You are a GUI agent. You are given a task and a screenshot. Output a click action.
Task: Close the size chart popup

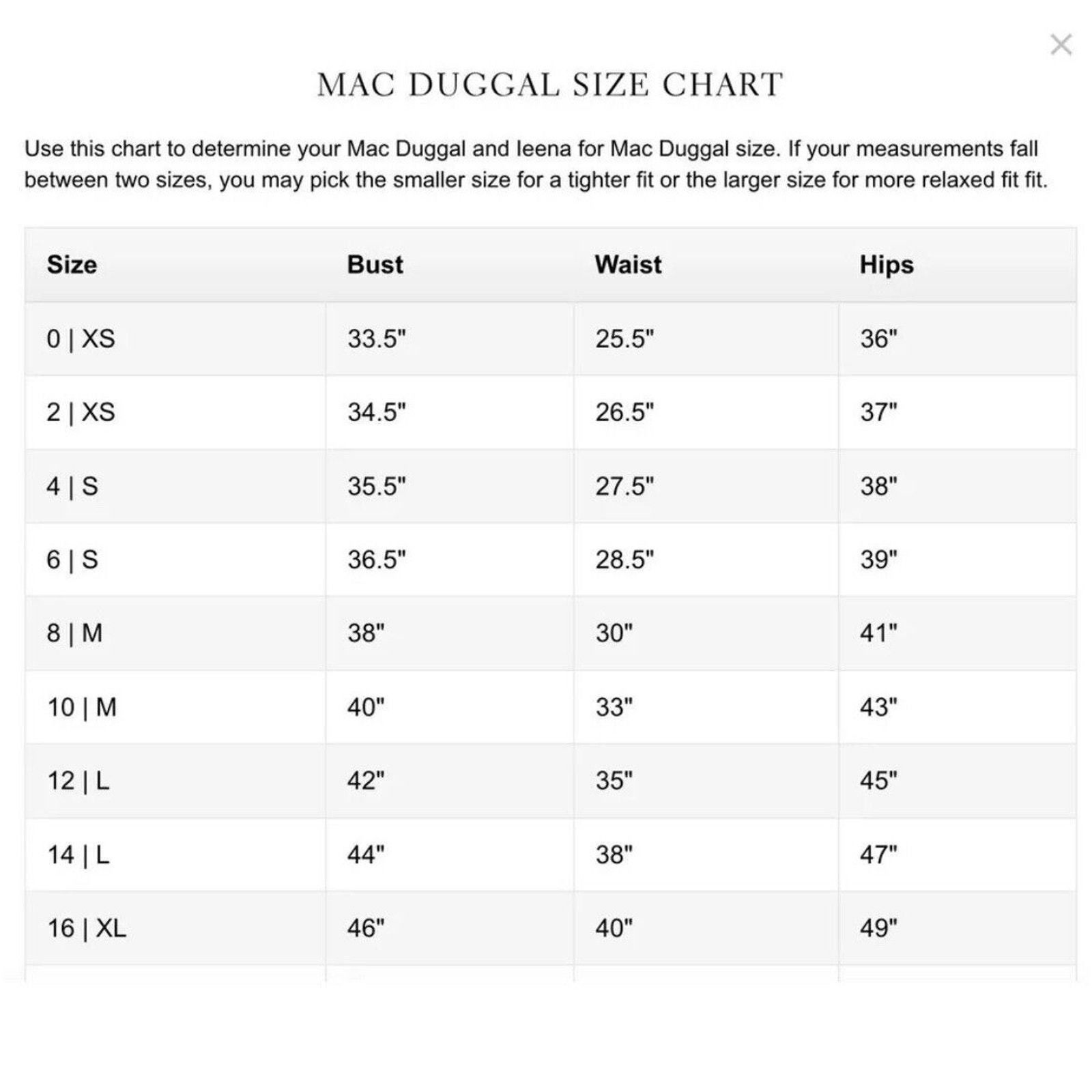pos(1061,45)
